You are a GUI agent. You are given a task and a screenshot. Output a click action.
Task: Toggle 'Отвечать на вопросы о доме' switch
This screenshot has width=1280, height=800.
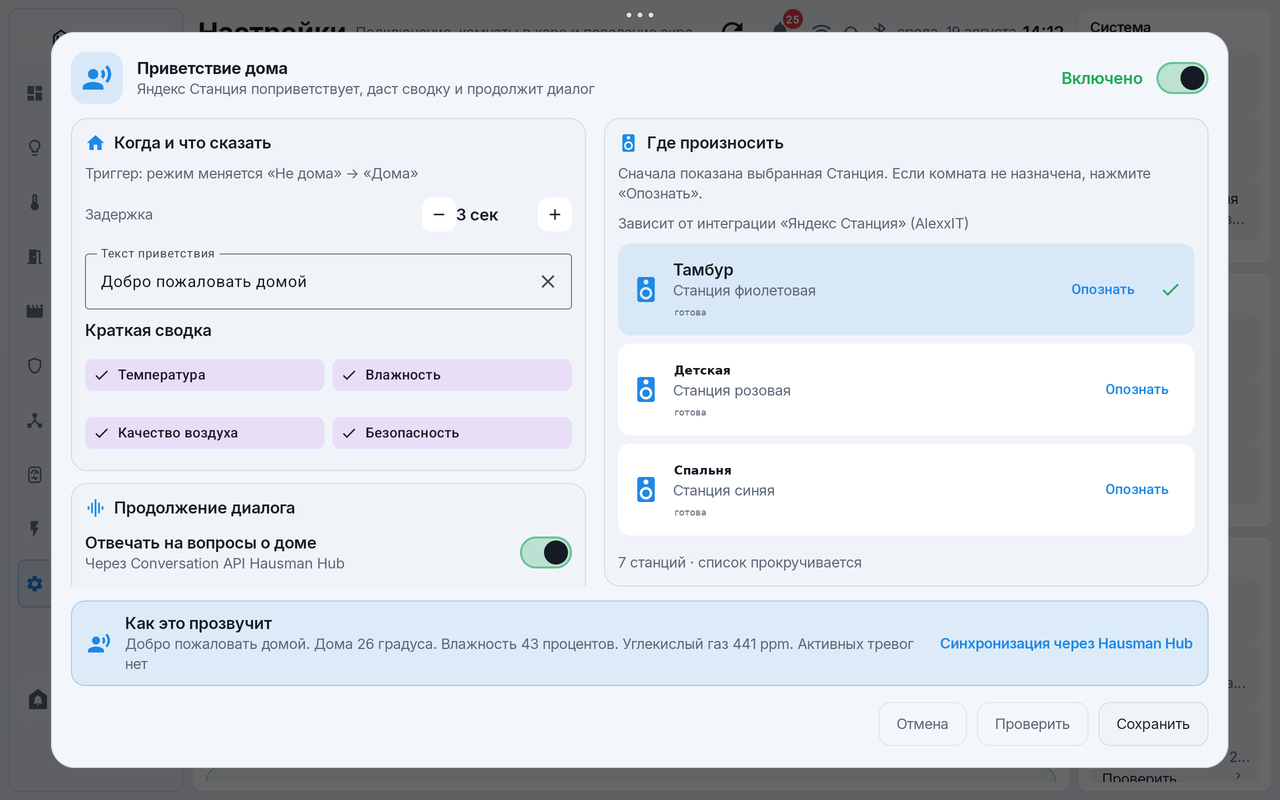point(546,552)
